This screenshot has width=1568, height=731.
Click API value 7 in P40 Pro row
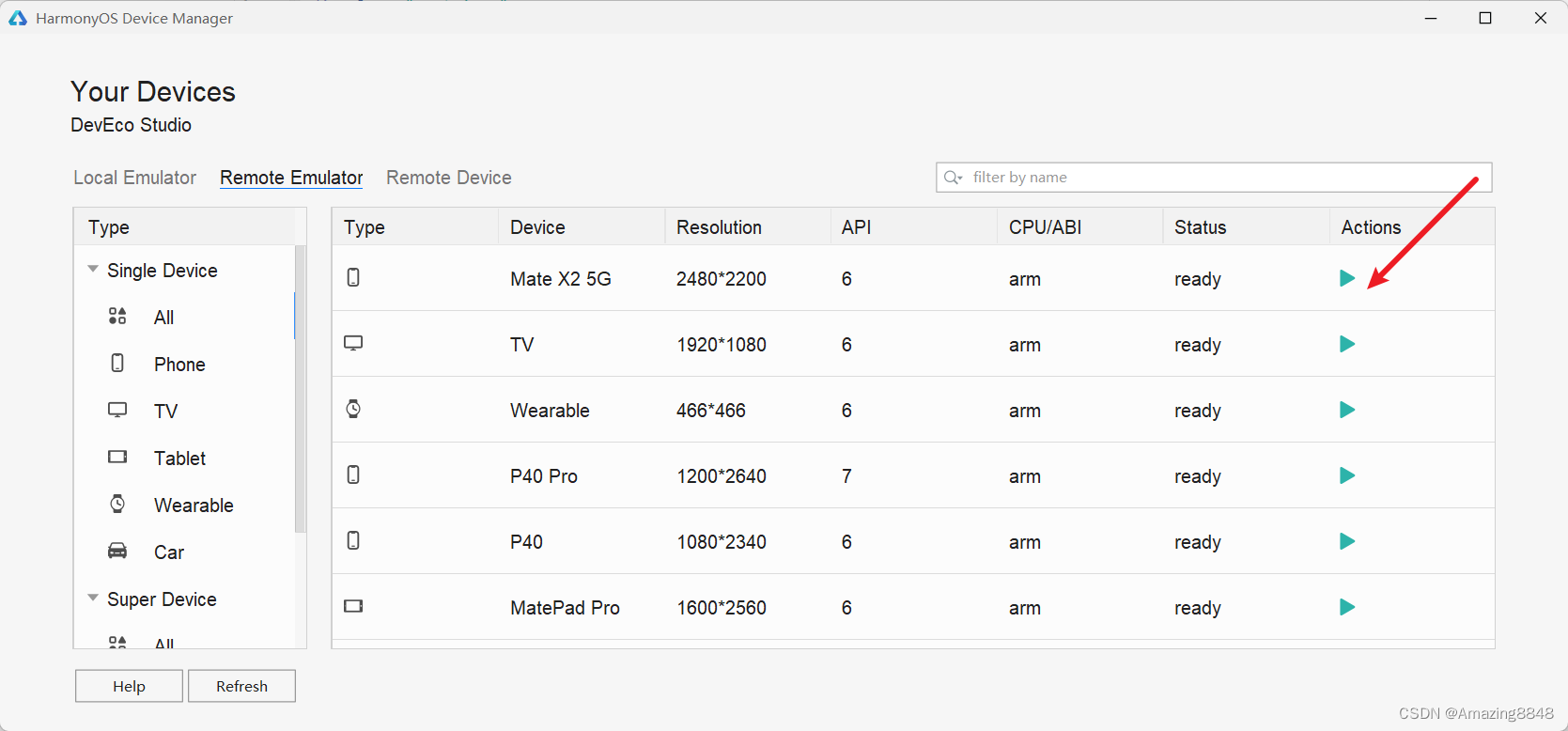point(846,476)
